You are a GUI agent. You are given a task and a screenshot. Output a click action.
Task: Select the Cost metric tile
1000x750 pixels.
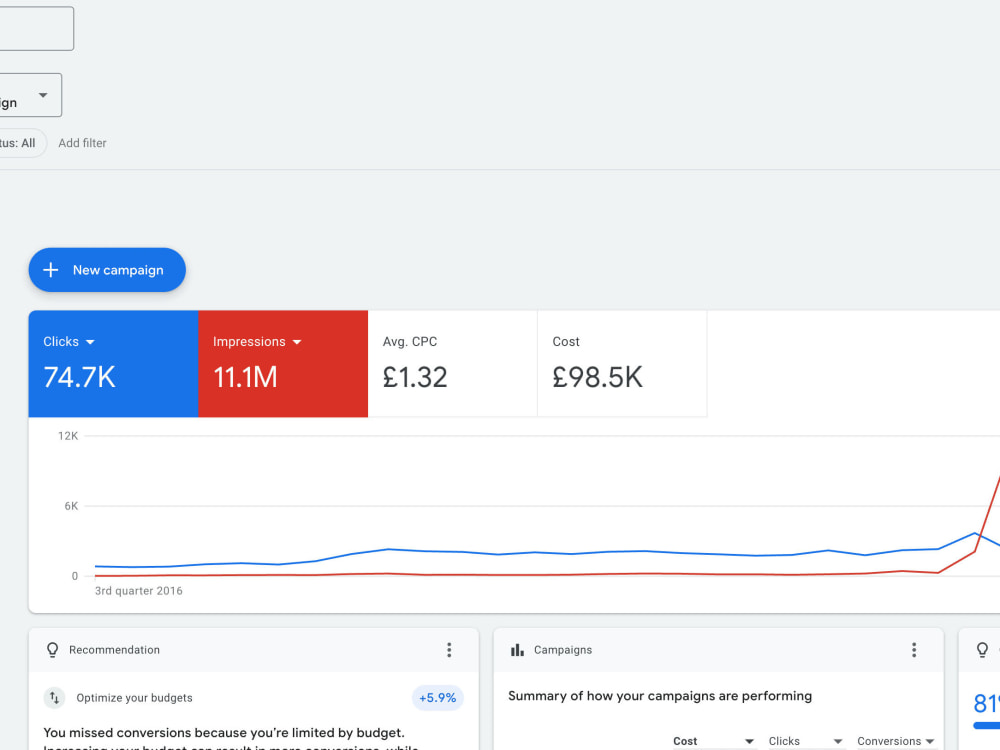click(622, 364)
